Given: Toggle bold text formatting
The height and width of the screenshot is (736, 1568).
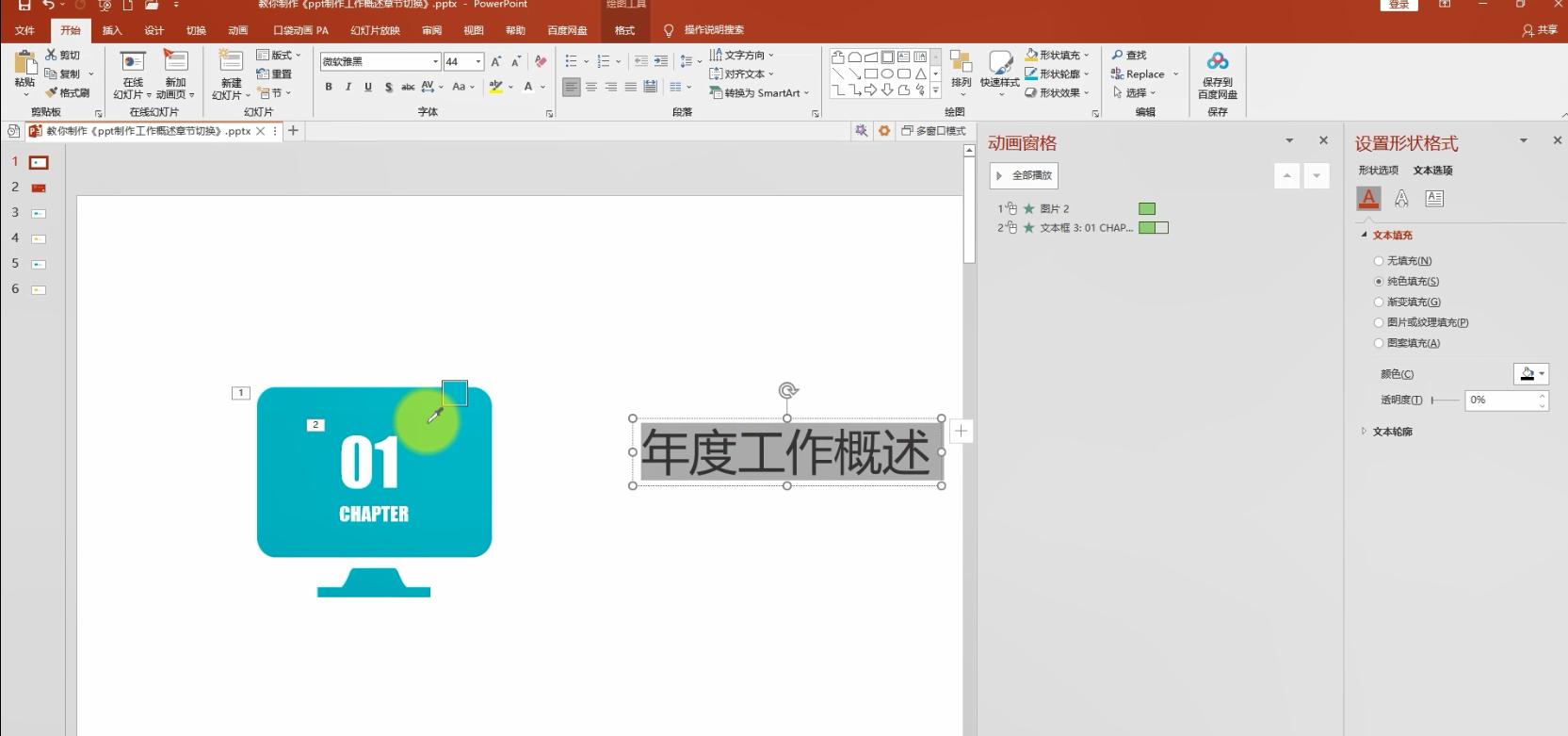Looking at the screenshot, I should coord(329,87).
